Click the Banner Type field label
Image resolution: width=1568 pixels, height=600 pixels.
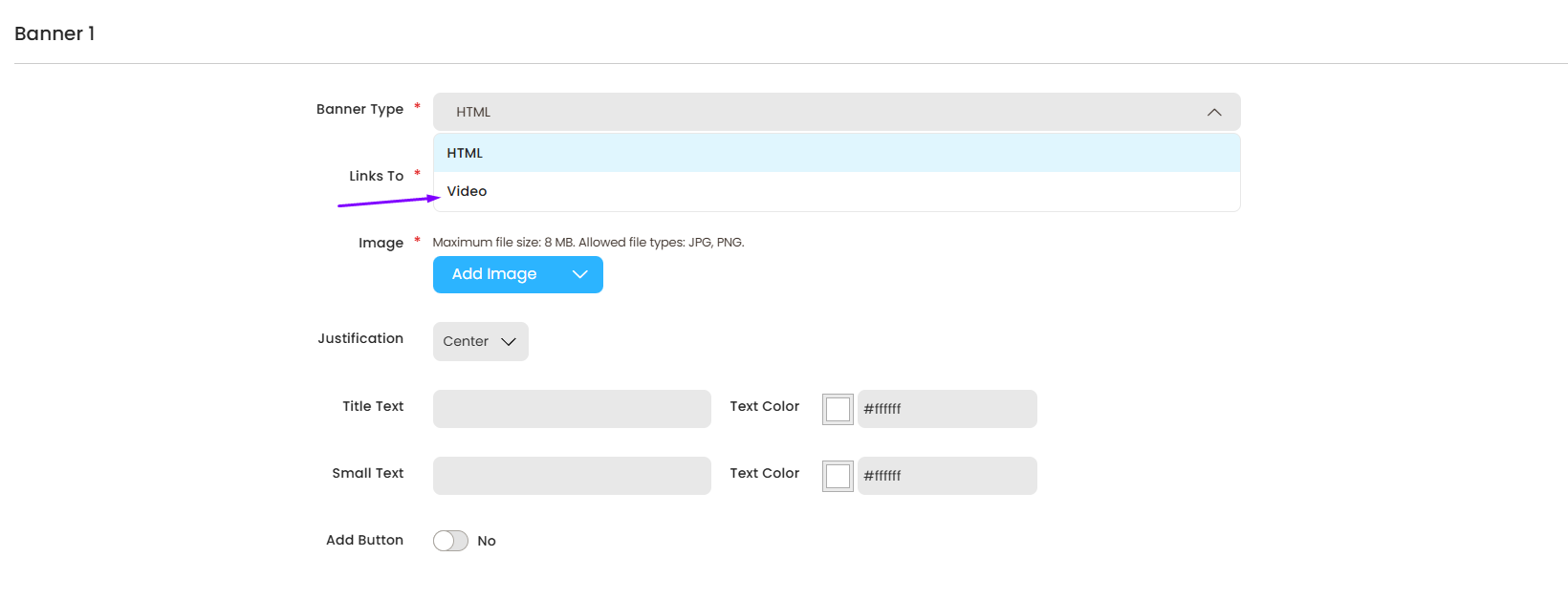[359, 109]
